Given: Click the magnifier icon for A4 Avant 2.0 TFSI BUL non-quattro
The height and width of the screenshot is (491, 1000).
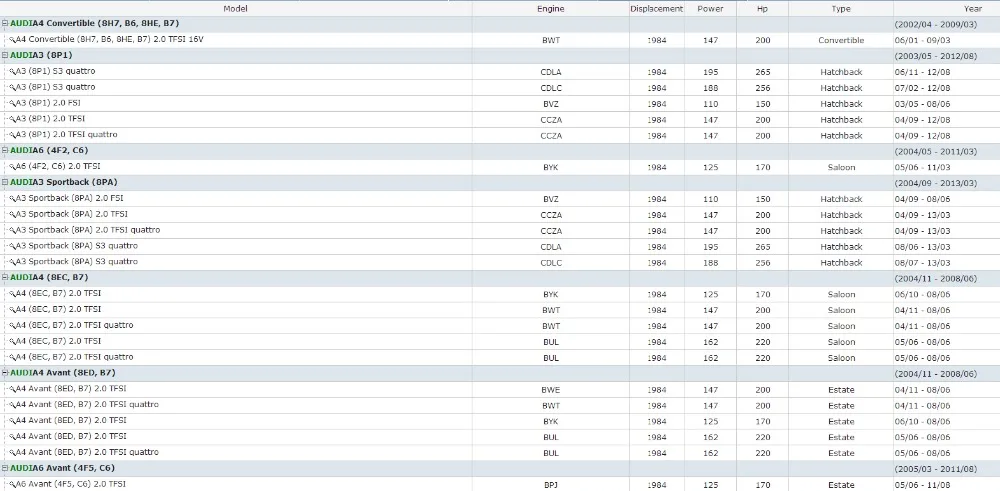Looking at the screenshot, I should point(12,437).
